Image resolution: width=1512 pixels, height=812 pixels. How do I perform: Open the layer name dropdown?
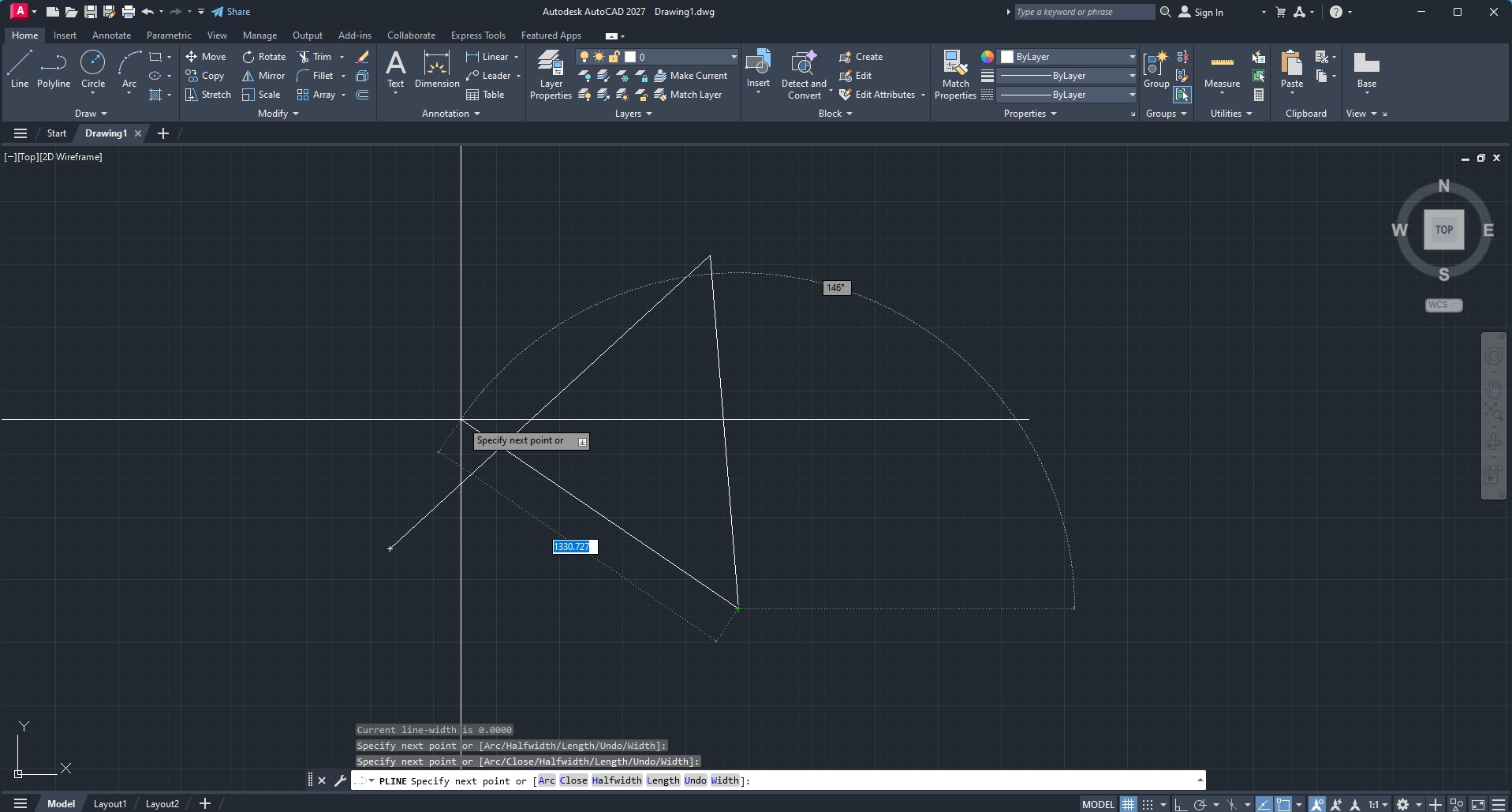coord(734,57)
